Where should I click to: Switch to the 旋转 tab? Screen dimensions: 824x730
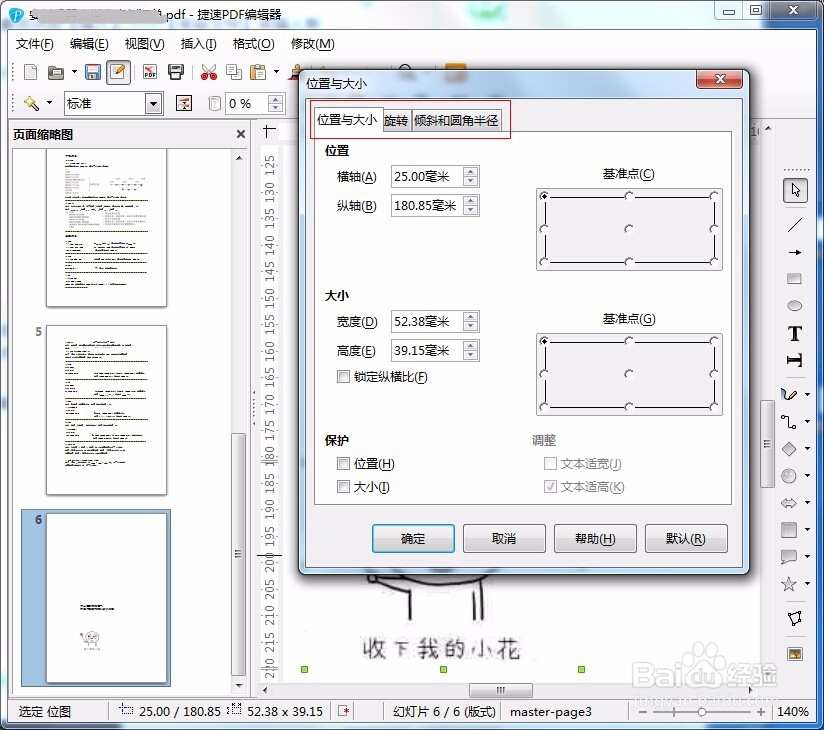(x=395, y=119)
